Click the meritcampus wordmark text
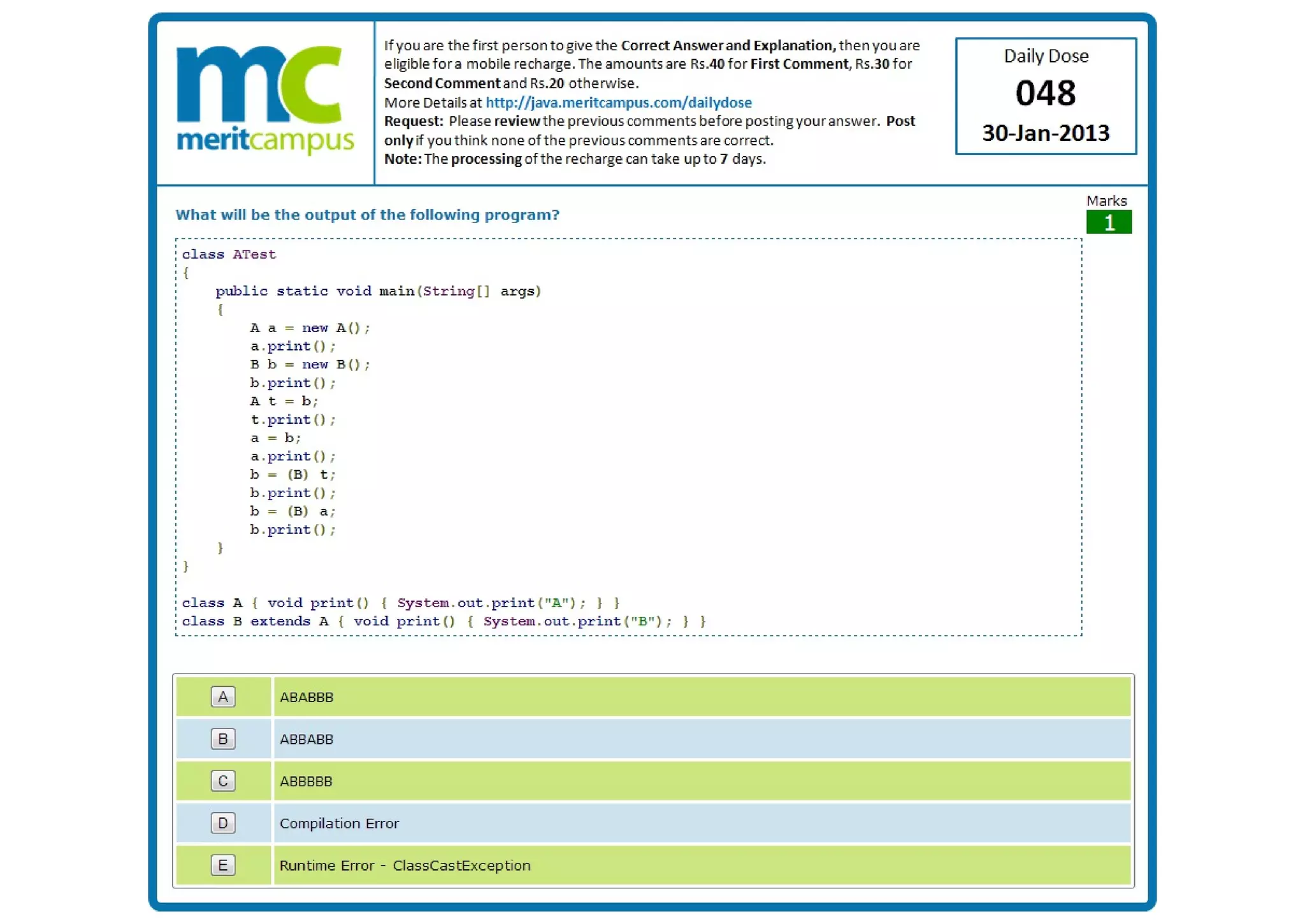 pos(265,140)
